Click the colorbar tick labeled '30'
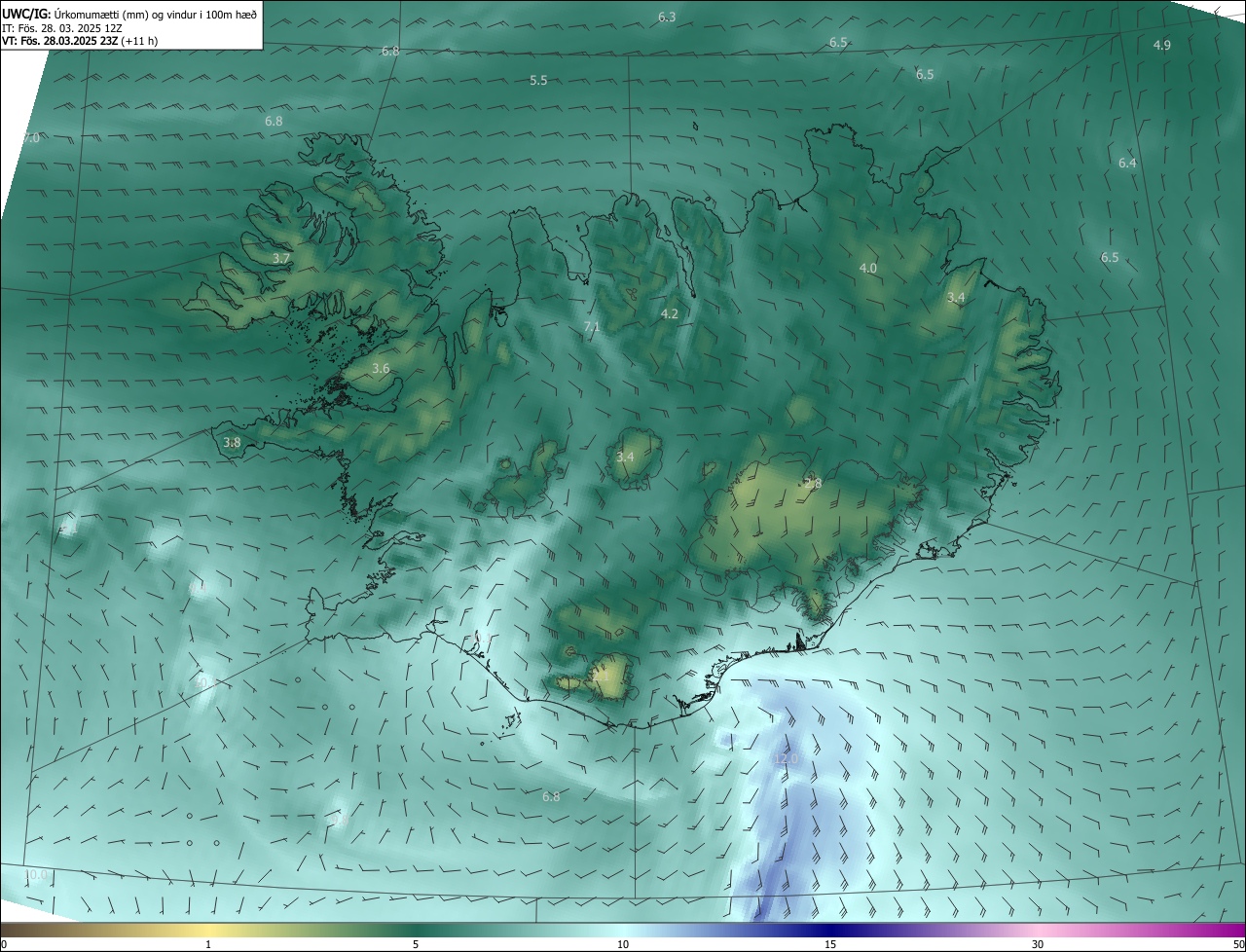The height and width of the screenshot is (952, 1246). point(1038,944)
